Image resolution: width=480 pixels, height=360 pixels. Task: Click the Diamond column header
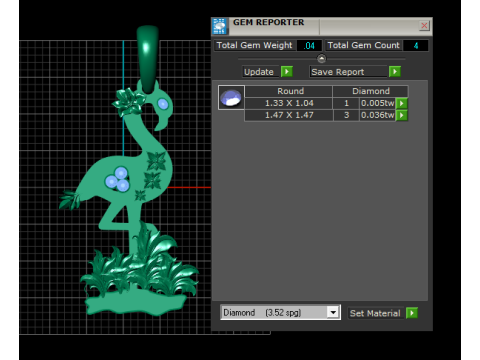370,91
